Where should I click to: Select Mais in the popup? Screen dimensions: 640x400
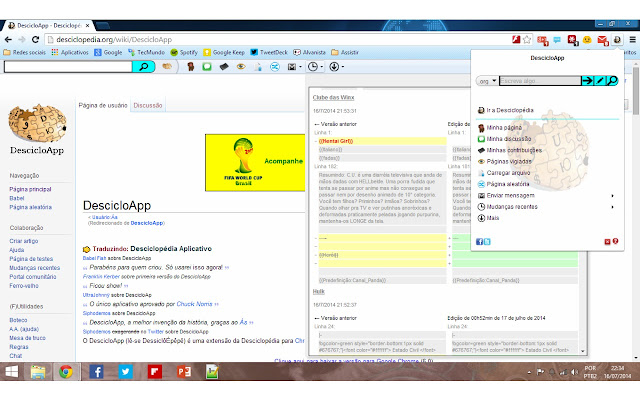tap(488, 218)
